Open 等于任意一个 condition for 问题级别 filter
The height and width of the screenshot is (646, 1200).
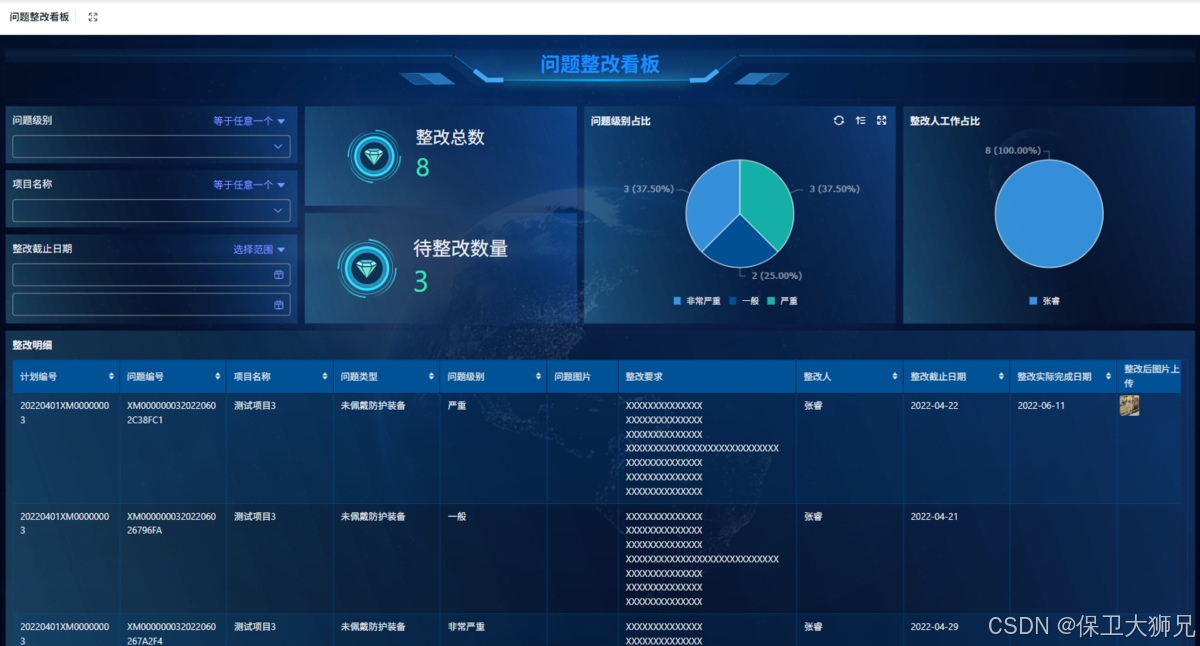(249, 121)
